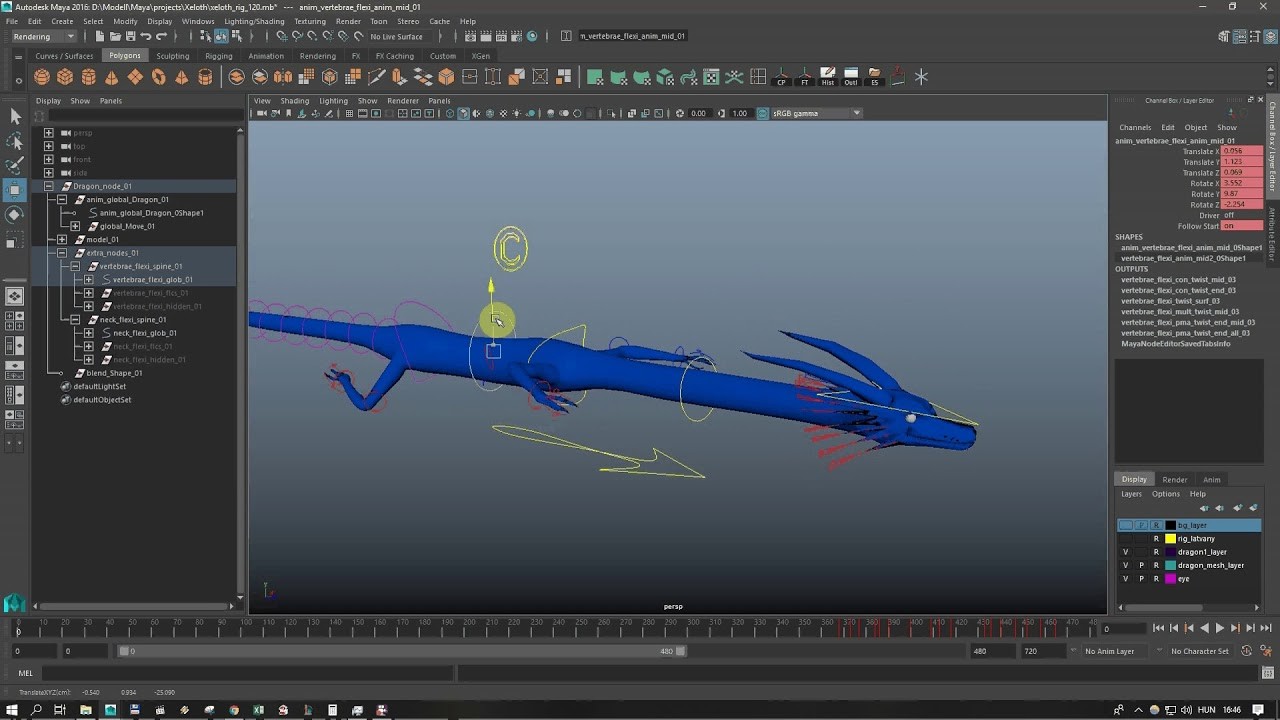Click the polygon sphere shelf icon
Image resolution: width=1280 pixels, height=720 pixels.
point(42,77)
